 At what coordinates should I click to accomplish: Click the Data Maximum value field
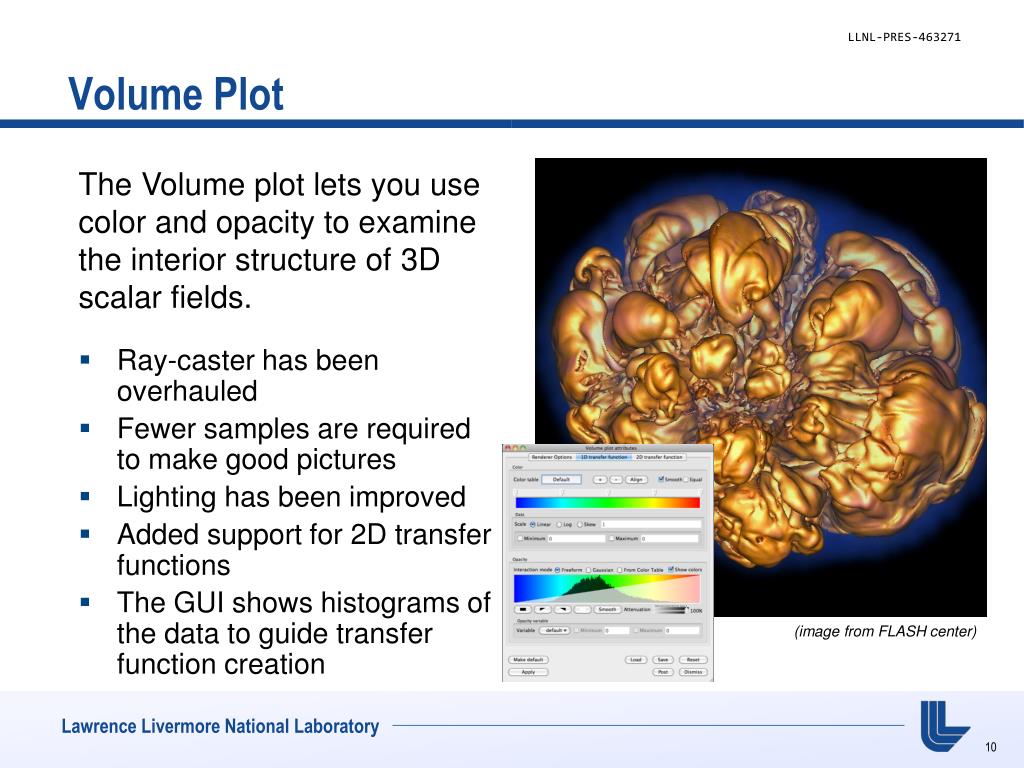point(669,539)
